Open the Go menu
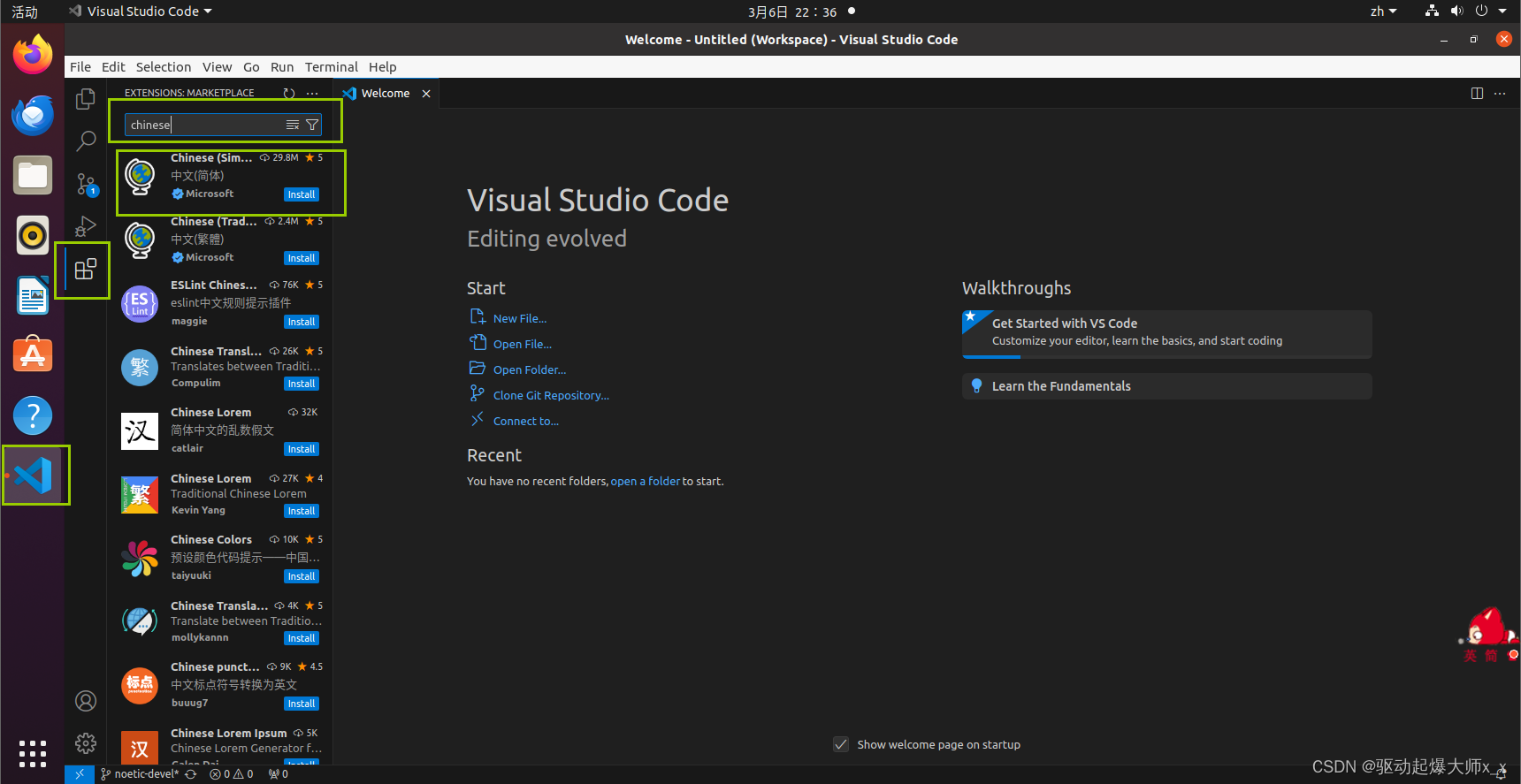The image size is (1521, 784). (251, 67)
